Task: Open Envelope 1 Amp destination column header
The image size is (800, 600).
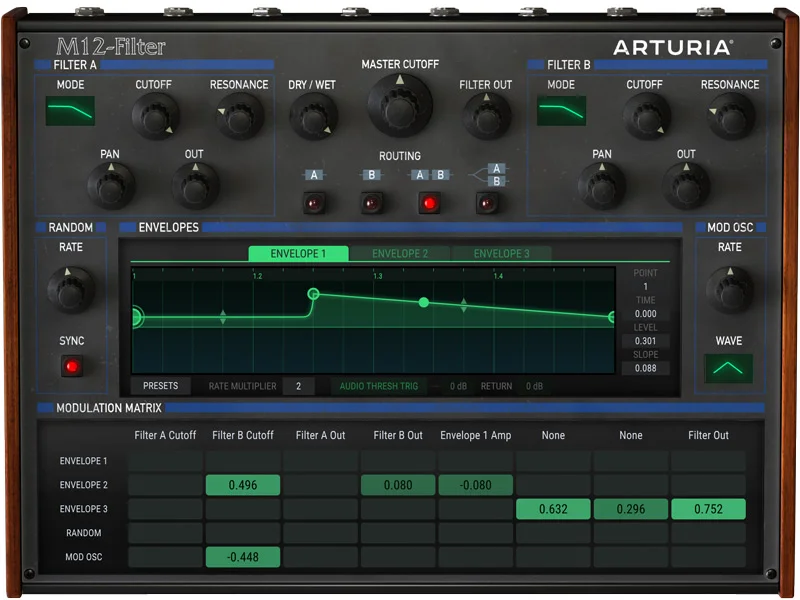Action: click(476, 435)
